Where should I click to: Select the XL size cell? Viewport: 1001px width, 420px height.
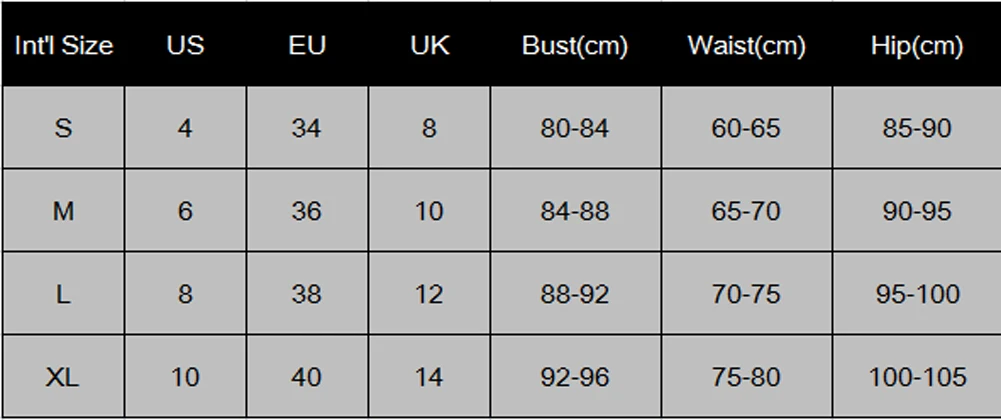pyautogui.click(x=63, y=377)
